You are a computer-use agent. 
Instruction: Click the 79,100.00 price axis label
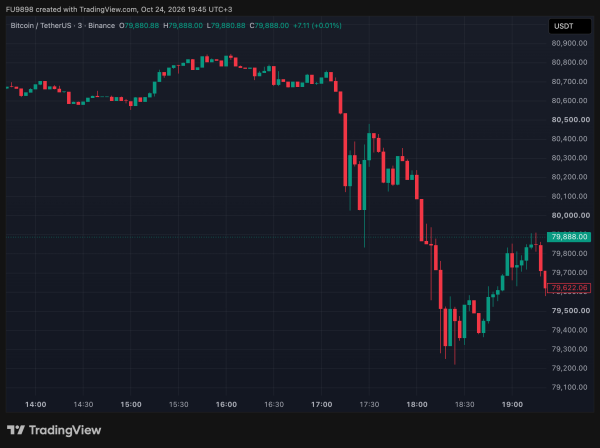coord(569,387)
